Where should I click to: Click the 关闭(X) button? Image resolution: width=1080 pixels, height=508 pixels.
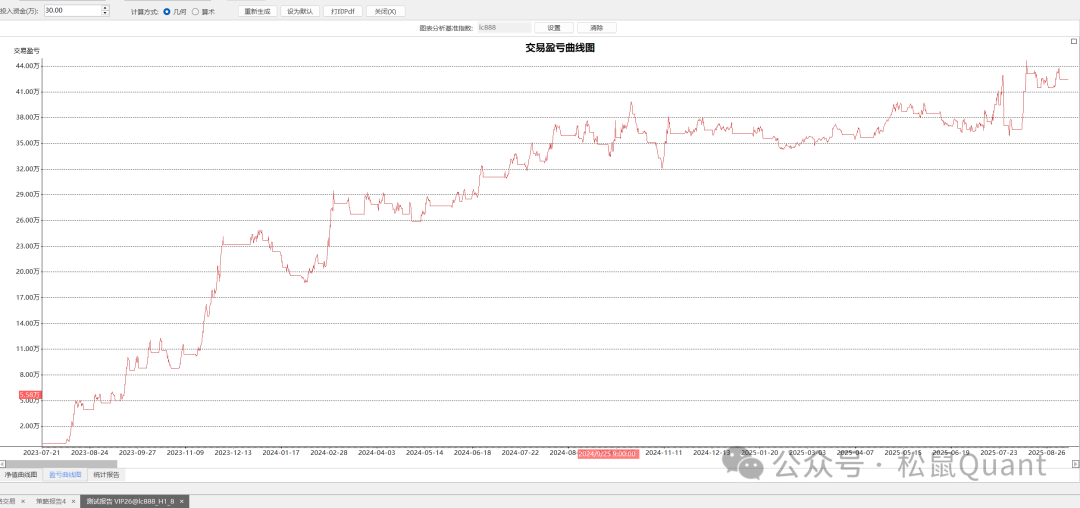coord(385,11)
